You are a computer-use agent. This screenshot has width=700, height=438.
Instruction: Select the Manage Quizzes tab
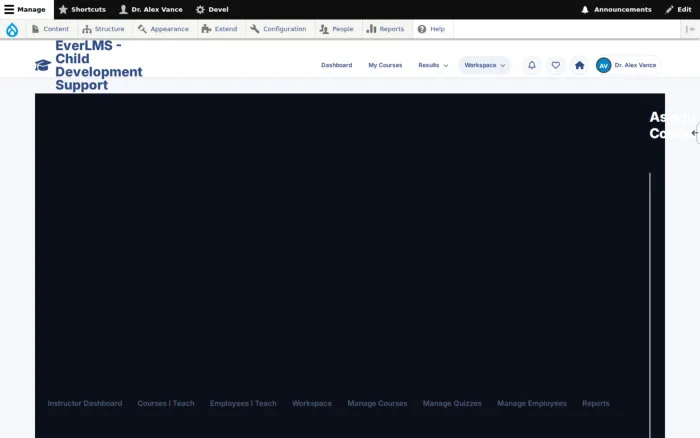tap(452, 403)
